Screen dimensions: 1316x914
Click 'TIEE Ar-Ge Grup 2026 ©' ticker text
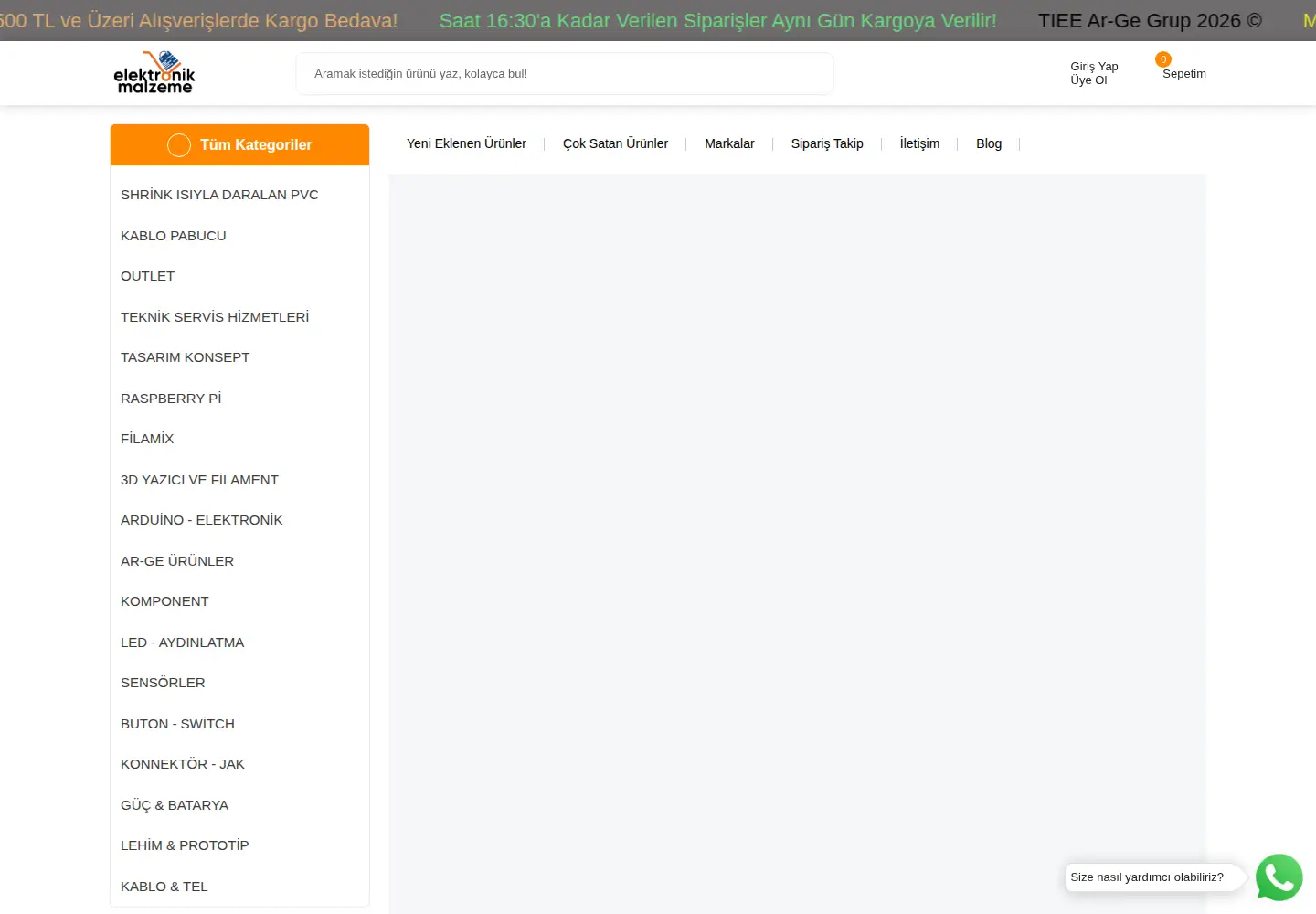pyautogui.click(x=1150, y=21)
